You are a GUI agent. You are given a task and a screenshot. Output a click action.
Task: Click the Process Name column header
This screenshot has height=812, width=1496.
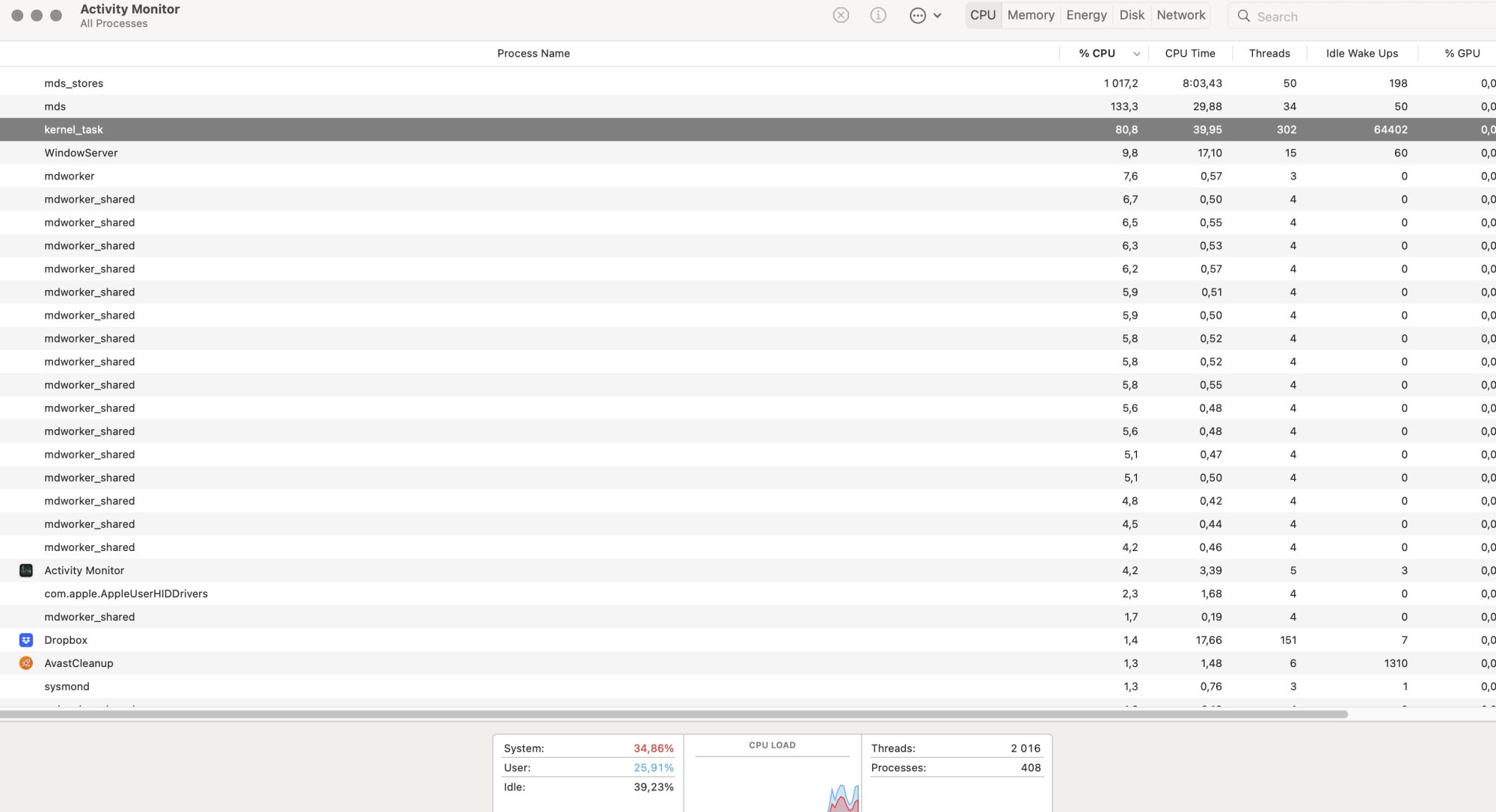533,53
